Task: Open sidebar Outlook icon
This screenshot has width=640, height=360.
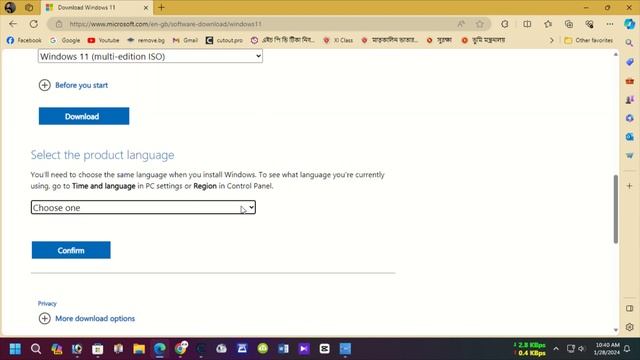Action: pyautogui.click(x=629, y=136)
